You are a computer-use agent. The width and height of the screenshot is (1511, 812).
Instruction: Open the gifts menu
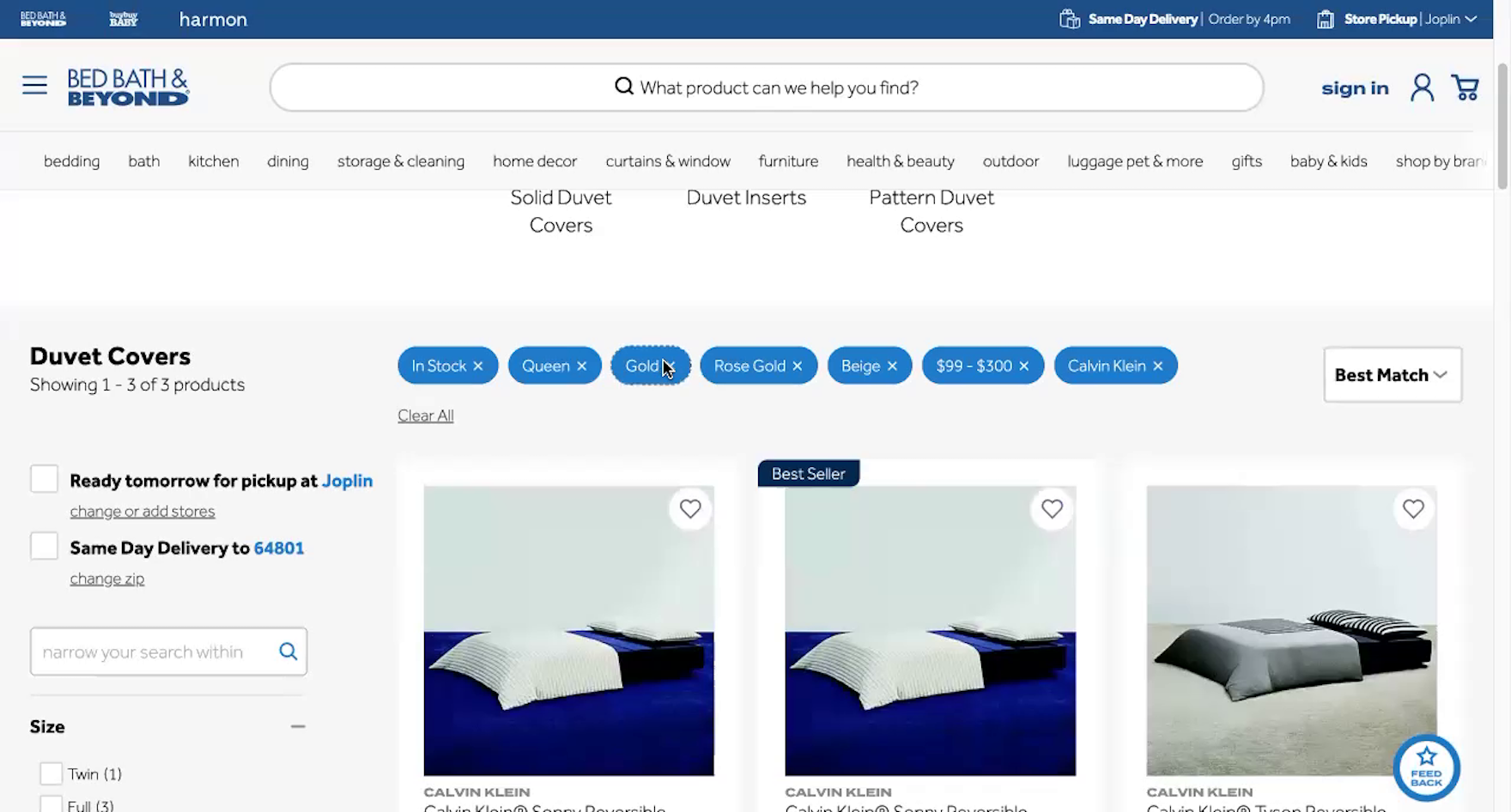pos(1247,161)
